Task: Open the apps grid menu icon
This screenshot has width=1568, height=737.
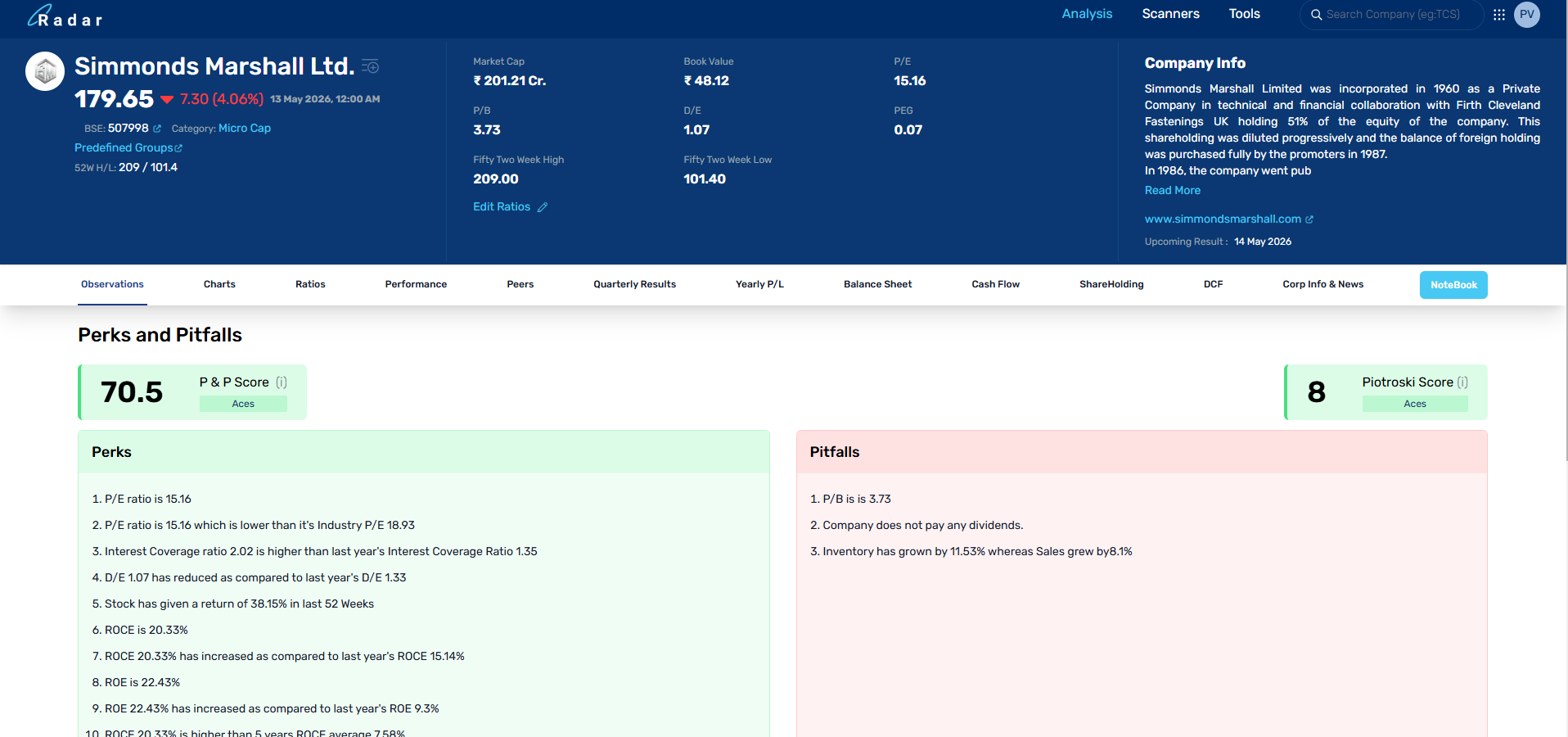Action: click(1499, 15)
